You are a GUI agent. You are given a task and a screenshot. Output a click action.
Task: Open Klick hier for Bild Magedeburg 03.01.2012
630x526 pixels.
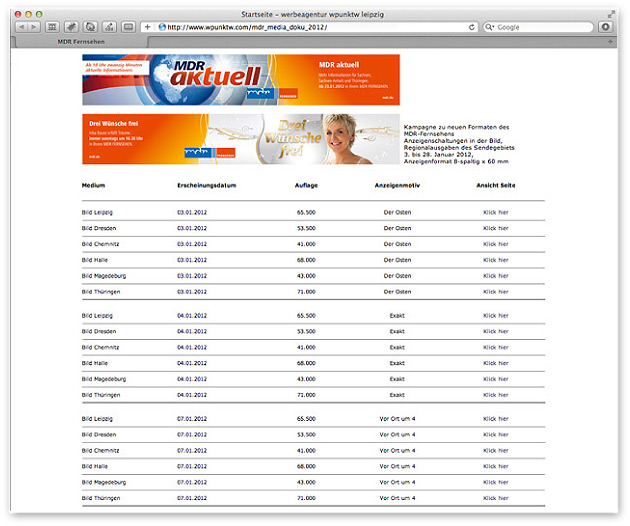pos(495,276)
